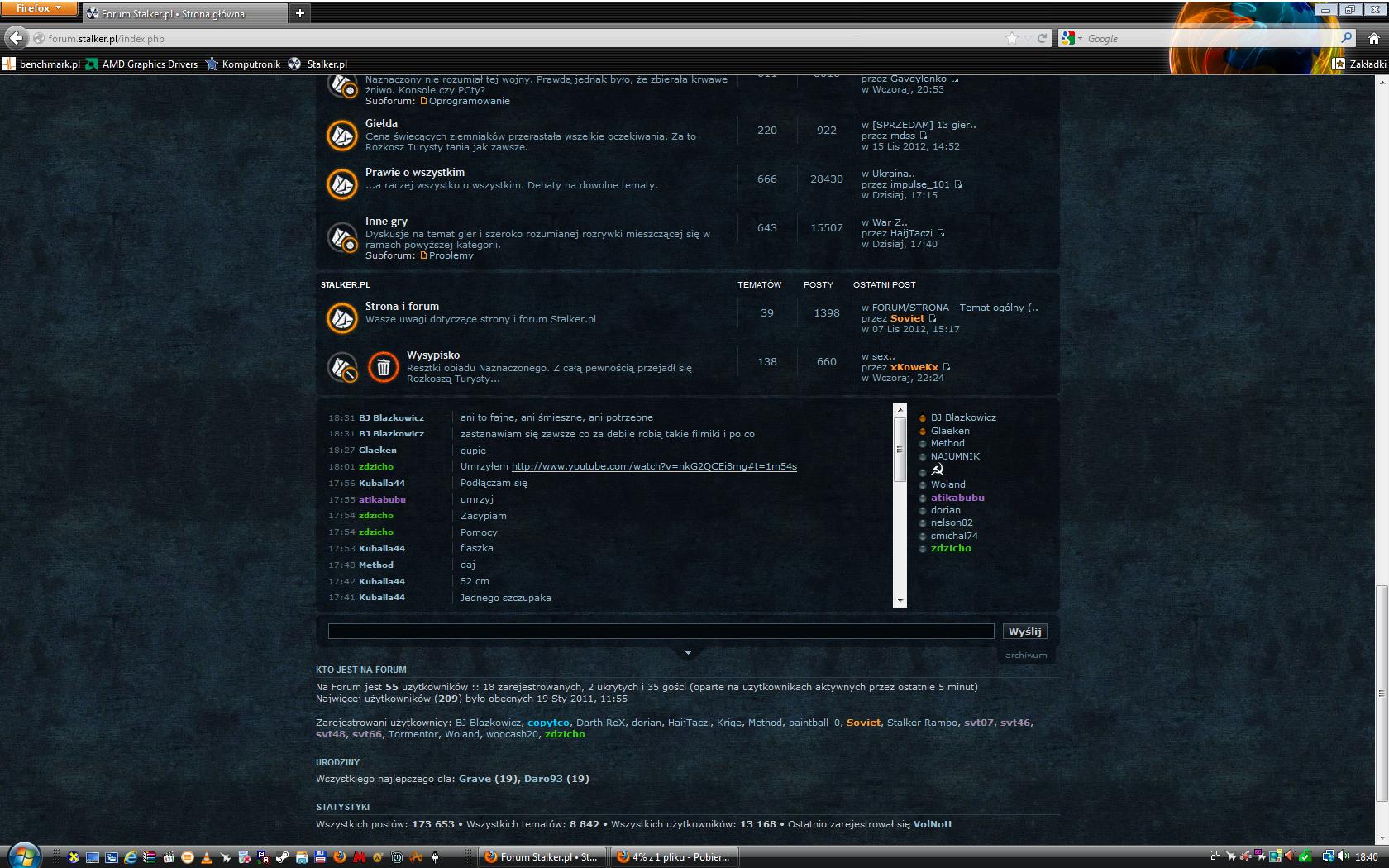The width and height of the screenshot is (1389, 868).
Task: Click the Giełda forum status icon
Action: [341, 136]
